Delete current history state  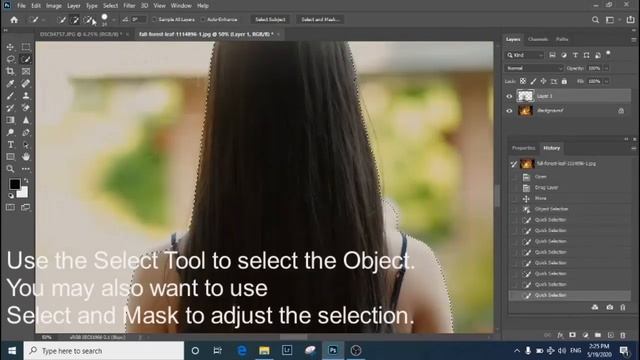pyautogui.click(x=623, y=307)
